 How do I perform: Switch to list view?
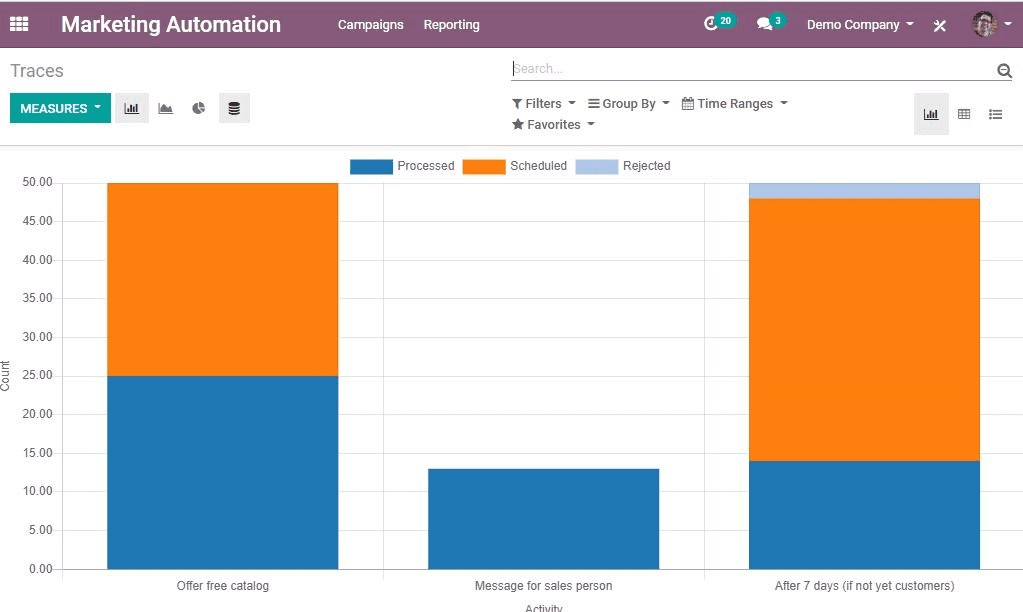click(x=995, y=114)
